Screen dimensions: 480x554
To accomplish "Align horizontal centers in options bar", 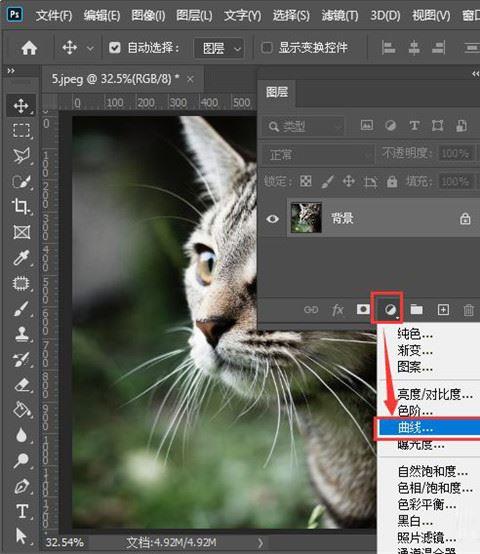I will click(x=414, y=48).
